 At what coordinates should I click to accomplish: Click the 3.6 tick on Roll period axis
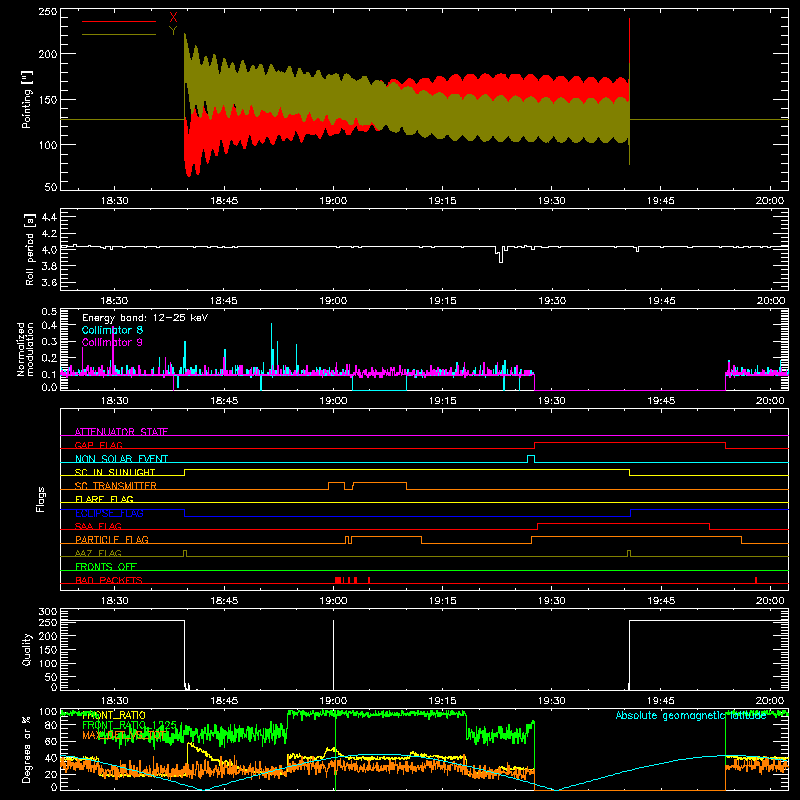tap(49, 282)
